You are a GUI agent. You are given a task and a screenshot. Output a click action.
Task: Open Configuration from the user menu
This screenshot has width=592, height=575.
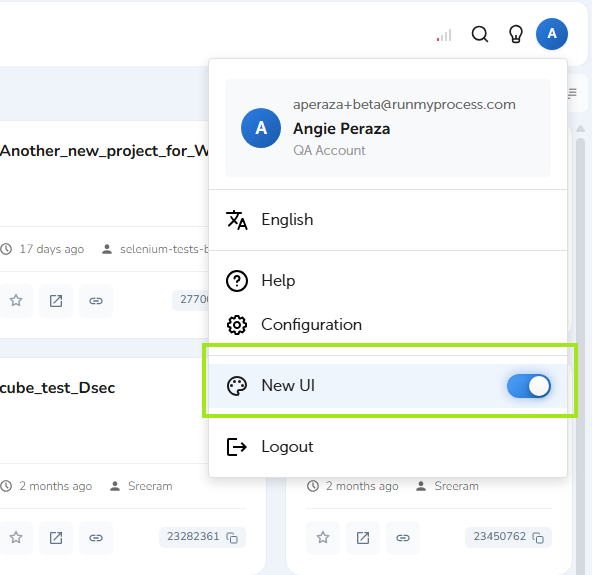pyautogui.click(x=388, y=325)
